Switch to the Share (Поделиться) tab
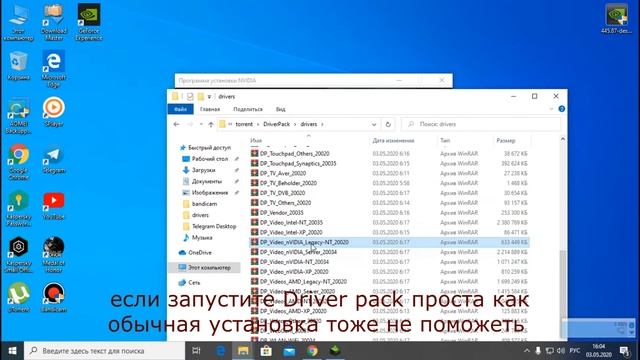 248,109
